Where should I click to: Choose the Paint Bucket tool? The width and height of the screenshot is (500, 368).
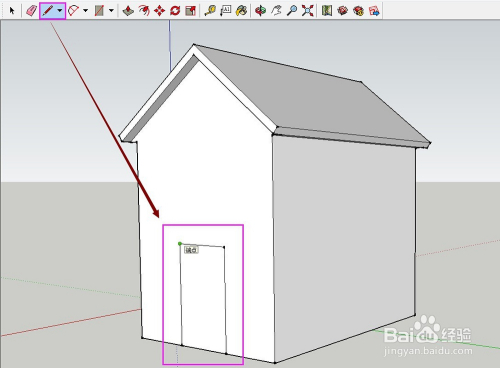pos(241,11)
